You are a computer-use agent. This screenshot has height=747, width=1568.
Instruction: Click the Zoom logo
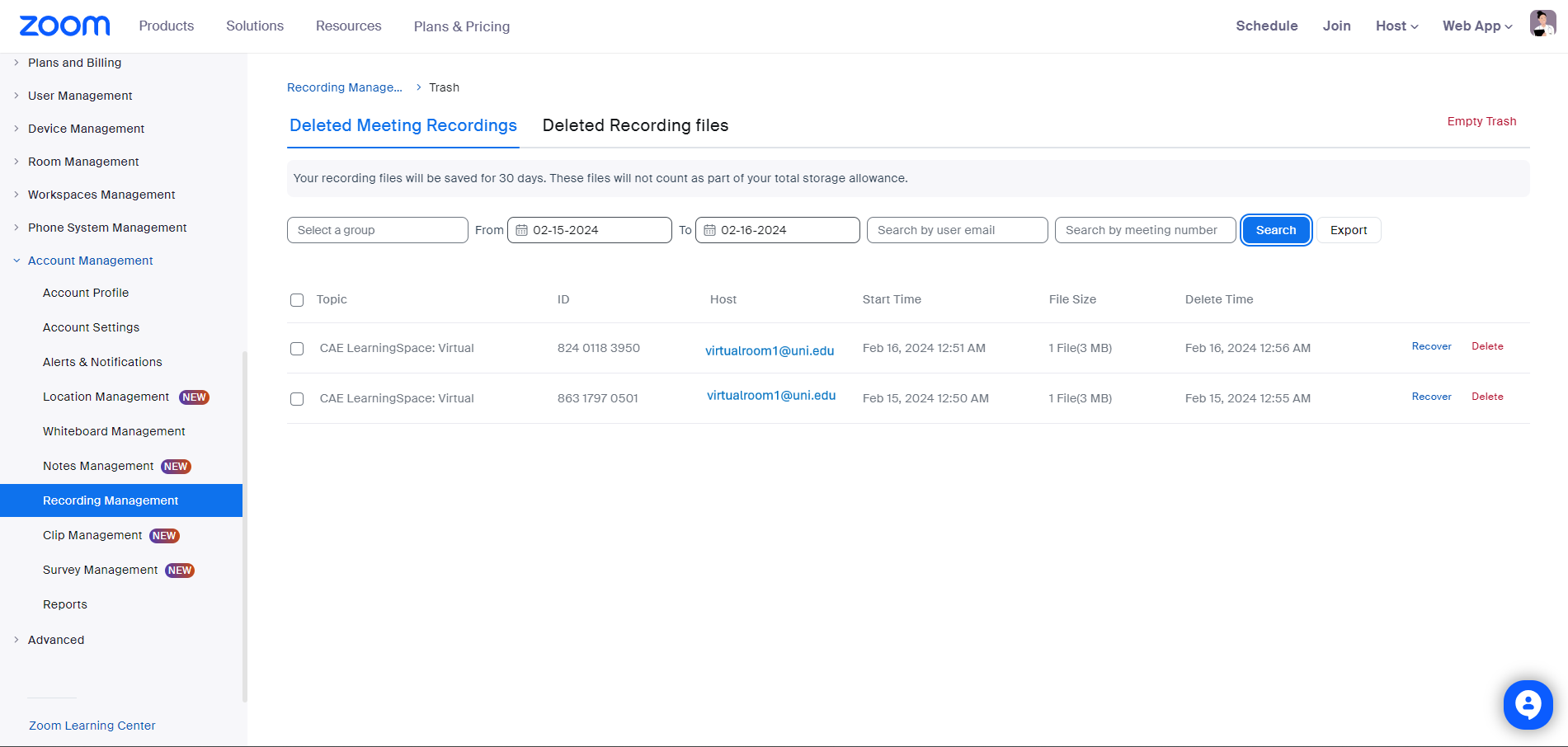click(64, 26)
